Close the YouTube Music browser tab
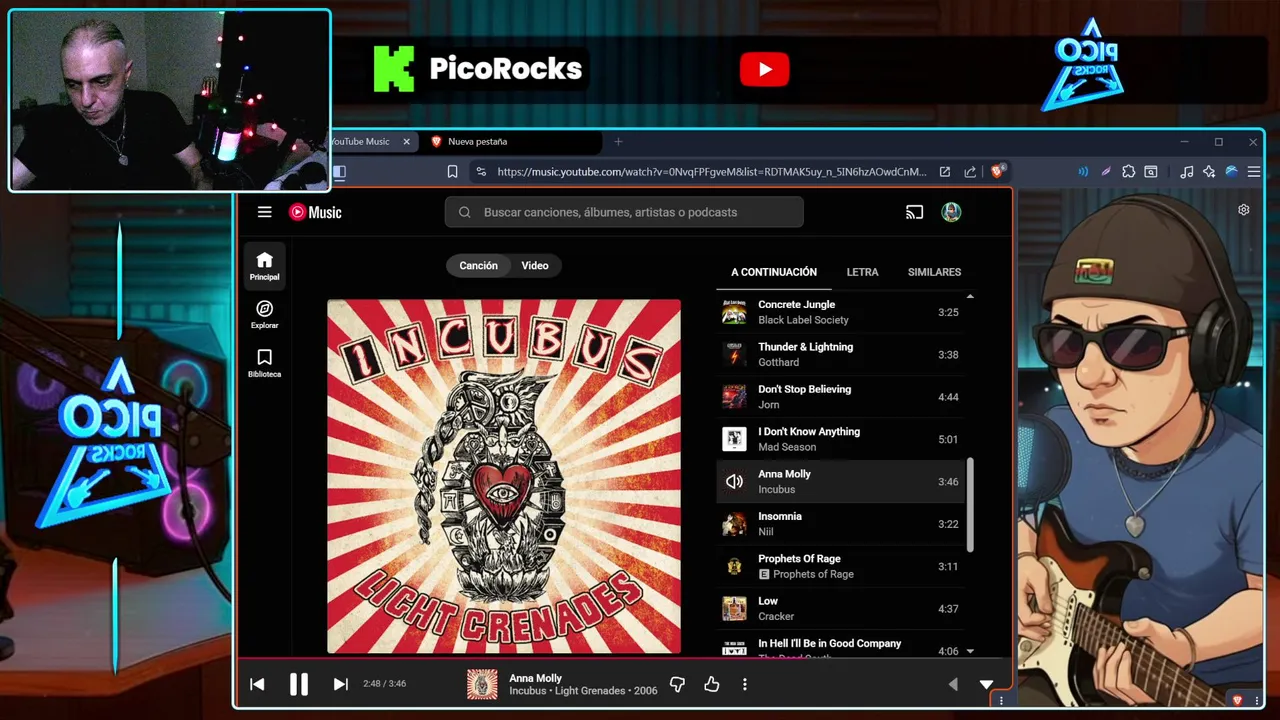The width and height of the screenshot is (1280, 720). (406, 142)
